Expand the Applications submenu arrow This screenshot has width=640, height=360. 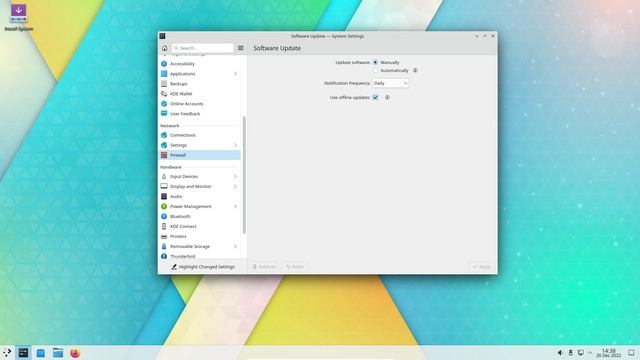click(x=236, y=74)
